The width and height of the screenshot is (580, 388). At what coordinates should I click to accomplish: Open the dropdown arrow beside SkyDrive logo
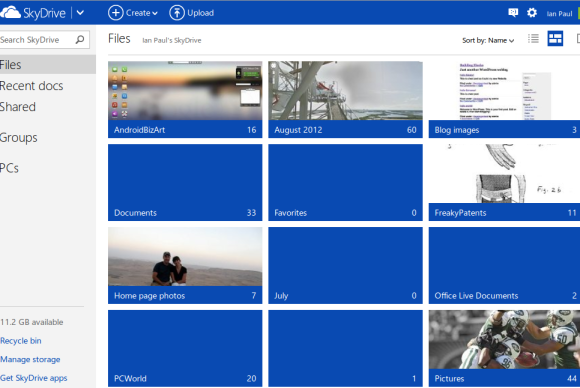point(80,13)
